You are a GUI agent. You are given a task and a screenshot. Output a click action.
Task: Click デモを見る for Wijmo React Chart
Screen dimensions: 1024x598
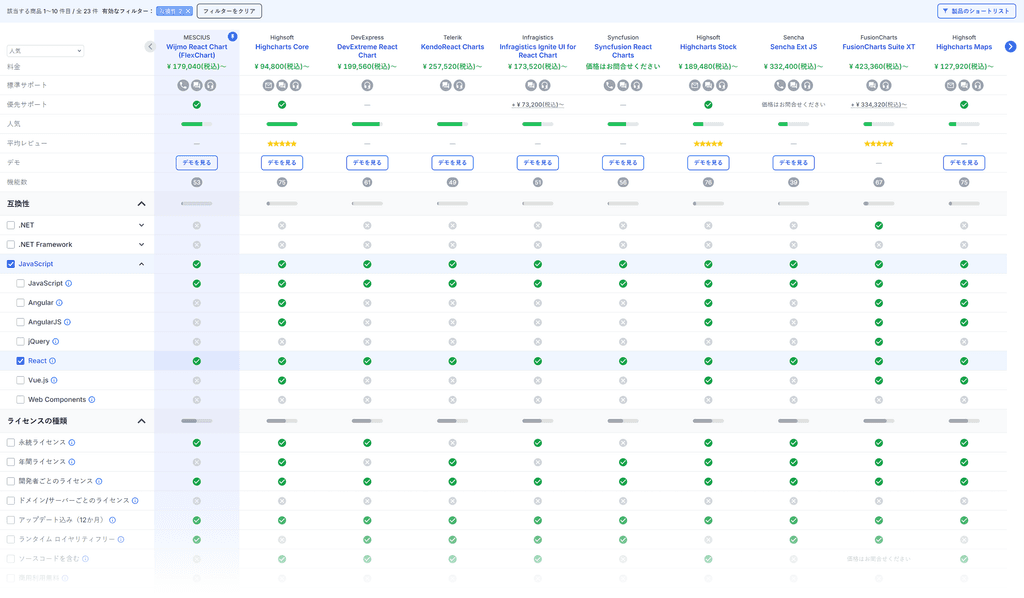tap(197, 163)
